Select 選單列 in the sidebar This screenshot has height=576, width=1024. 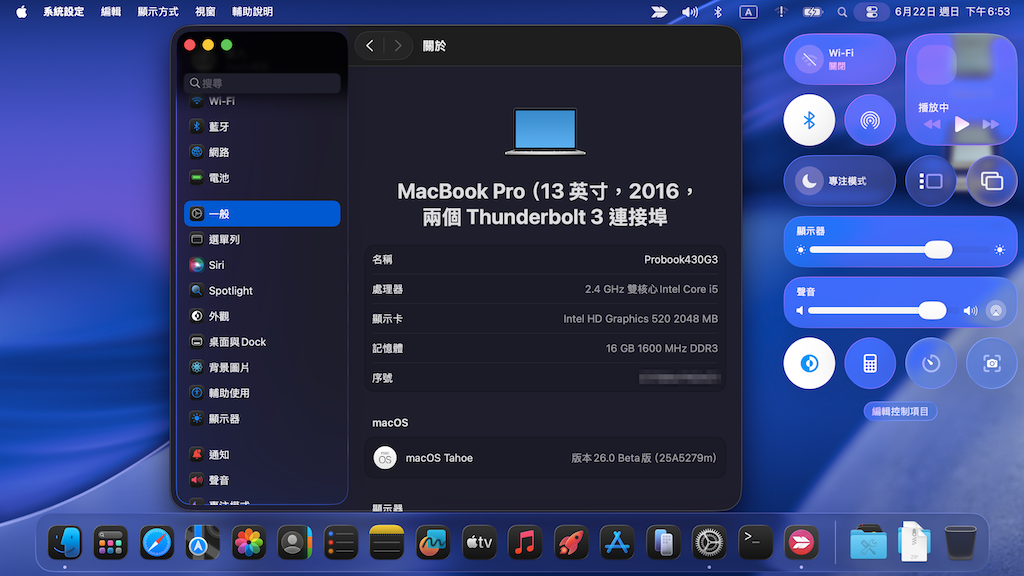point(262,240)
